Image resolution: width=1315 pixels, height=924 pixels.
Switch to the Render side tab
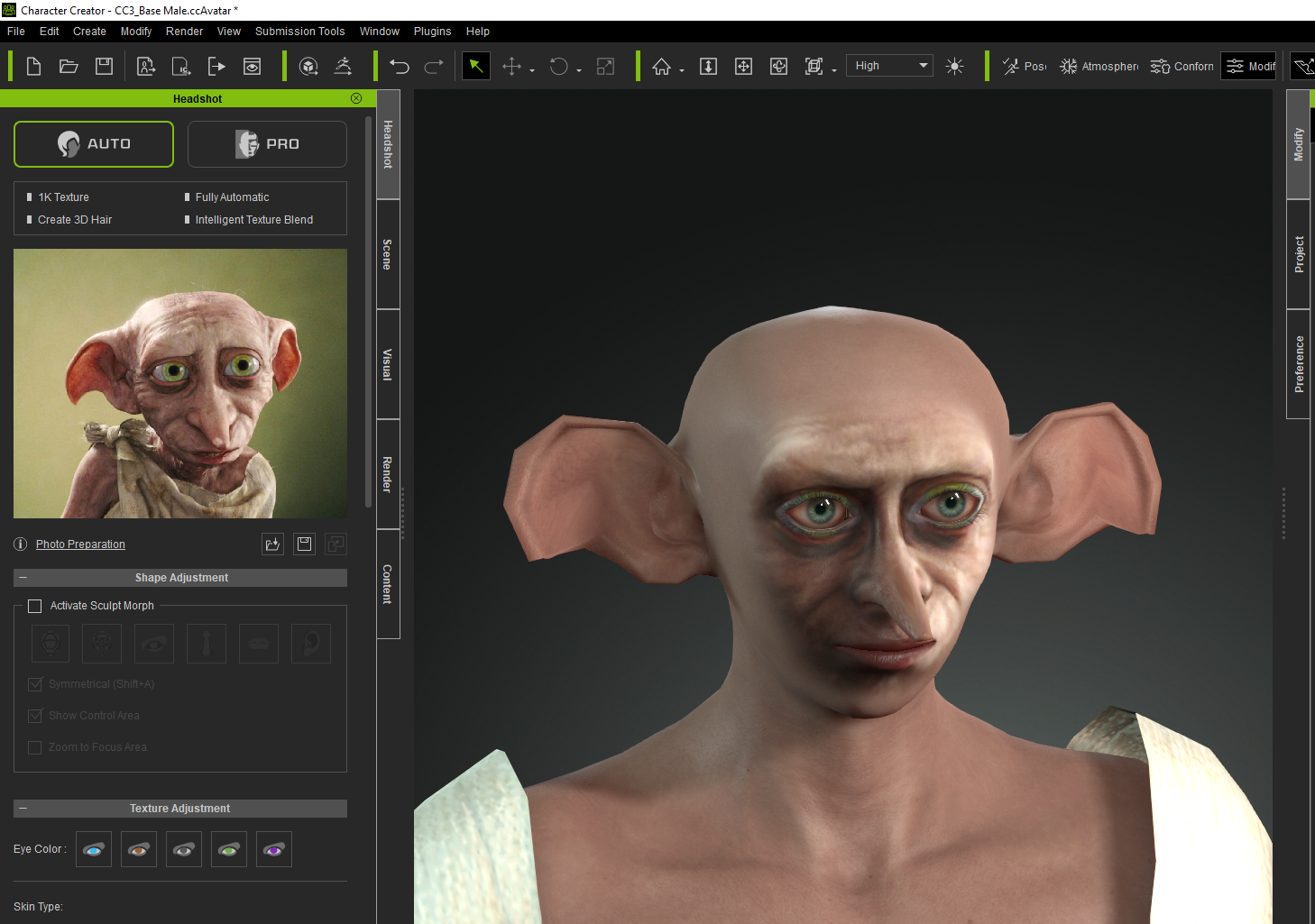(x=388, y=474)
